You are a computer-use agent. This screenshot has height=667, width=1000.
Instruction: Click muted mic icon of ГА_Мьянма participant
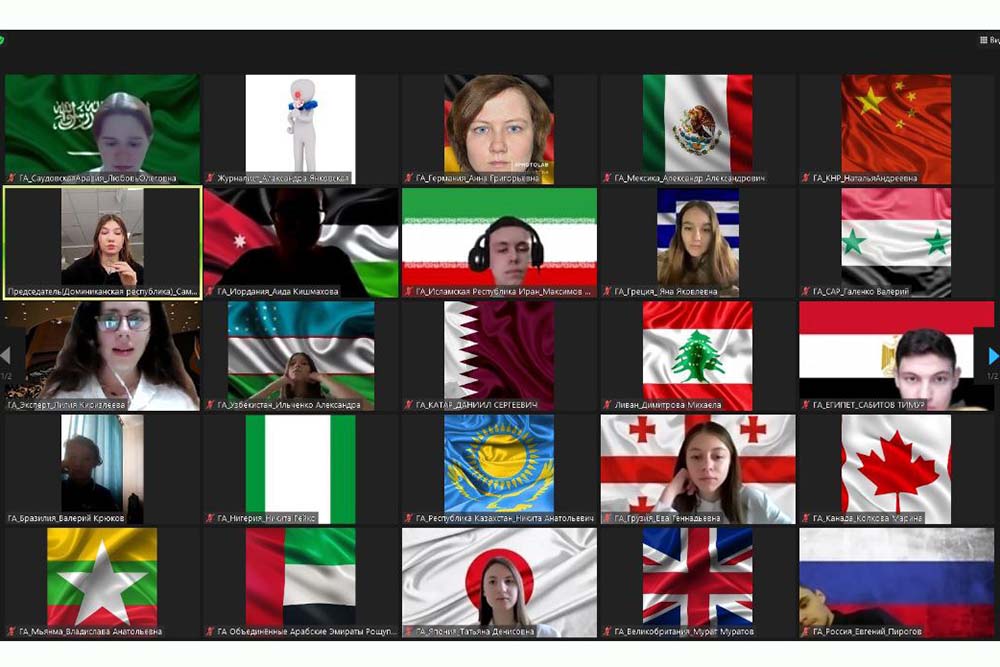pyautogui.click(x=11, y=631)
